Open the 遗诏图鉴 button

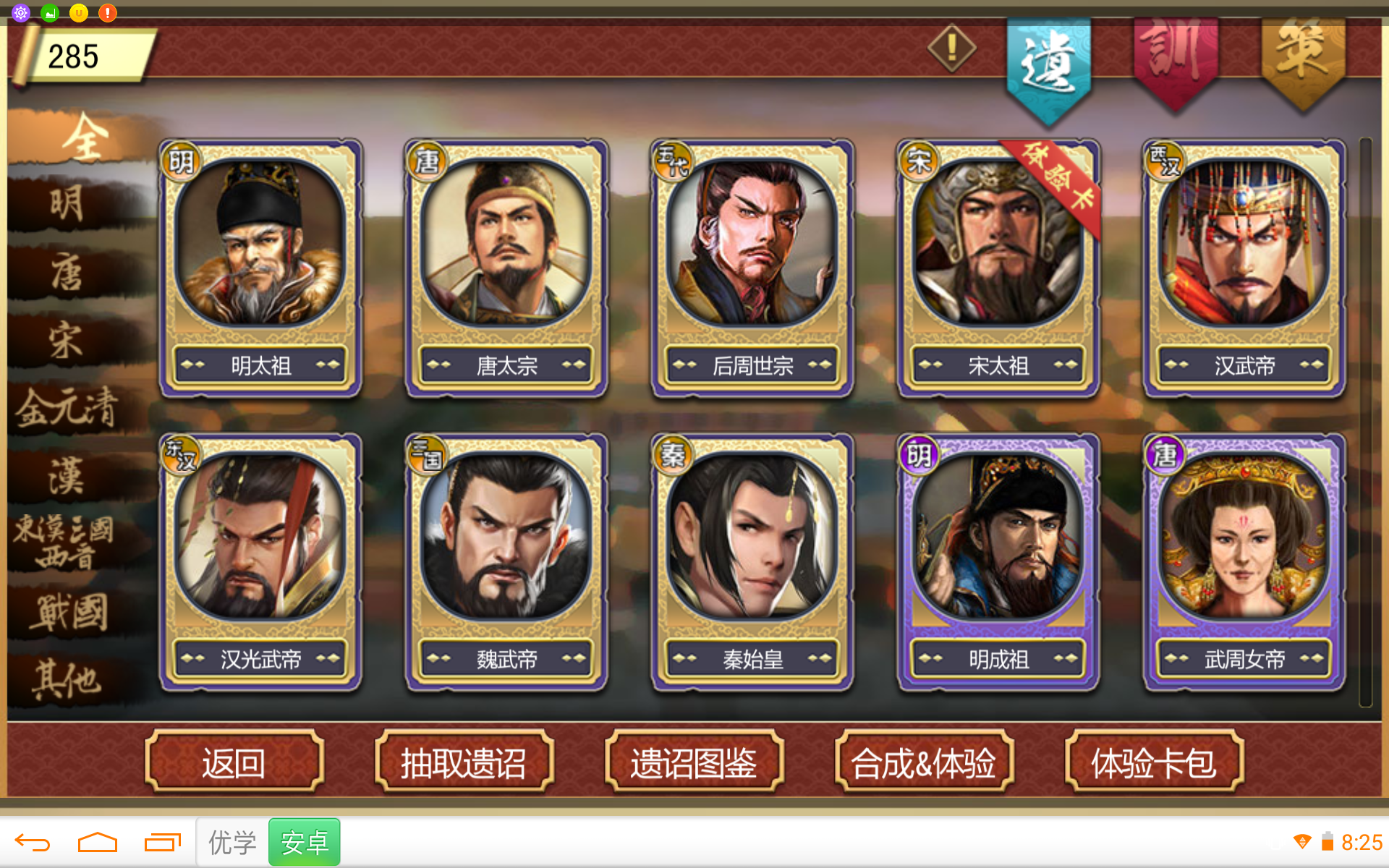point(694,762)
